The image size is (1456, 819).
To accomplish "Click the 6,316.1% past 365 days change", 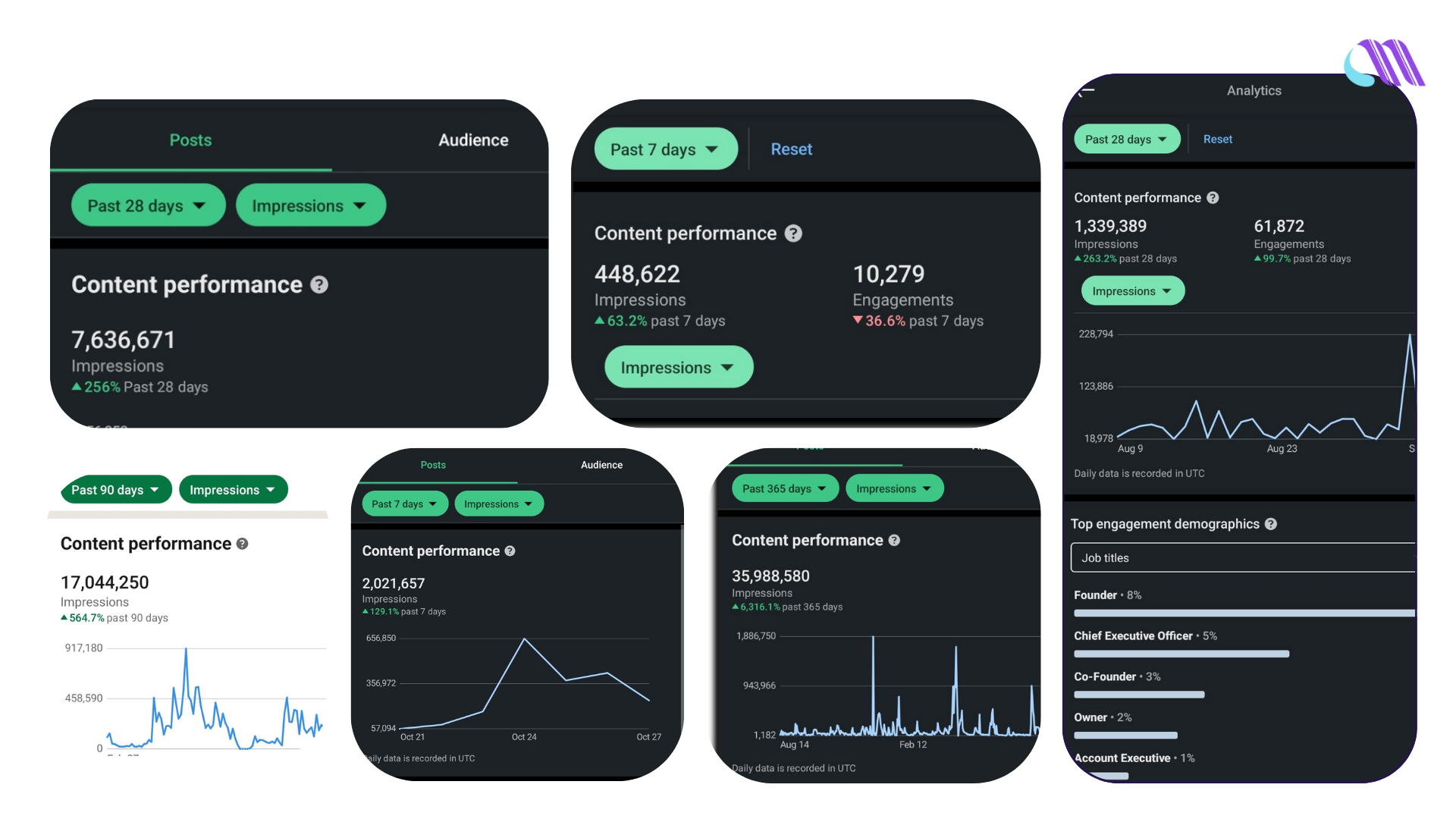I will pyautogui.click(x=787, y=607).
